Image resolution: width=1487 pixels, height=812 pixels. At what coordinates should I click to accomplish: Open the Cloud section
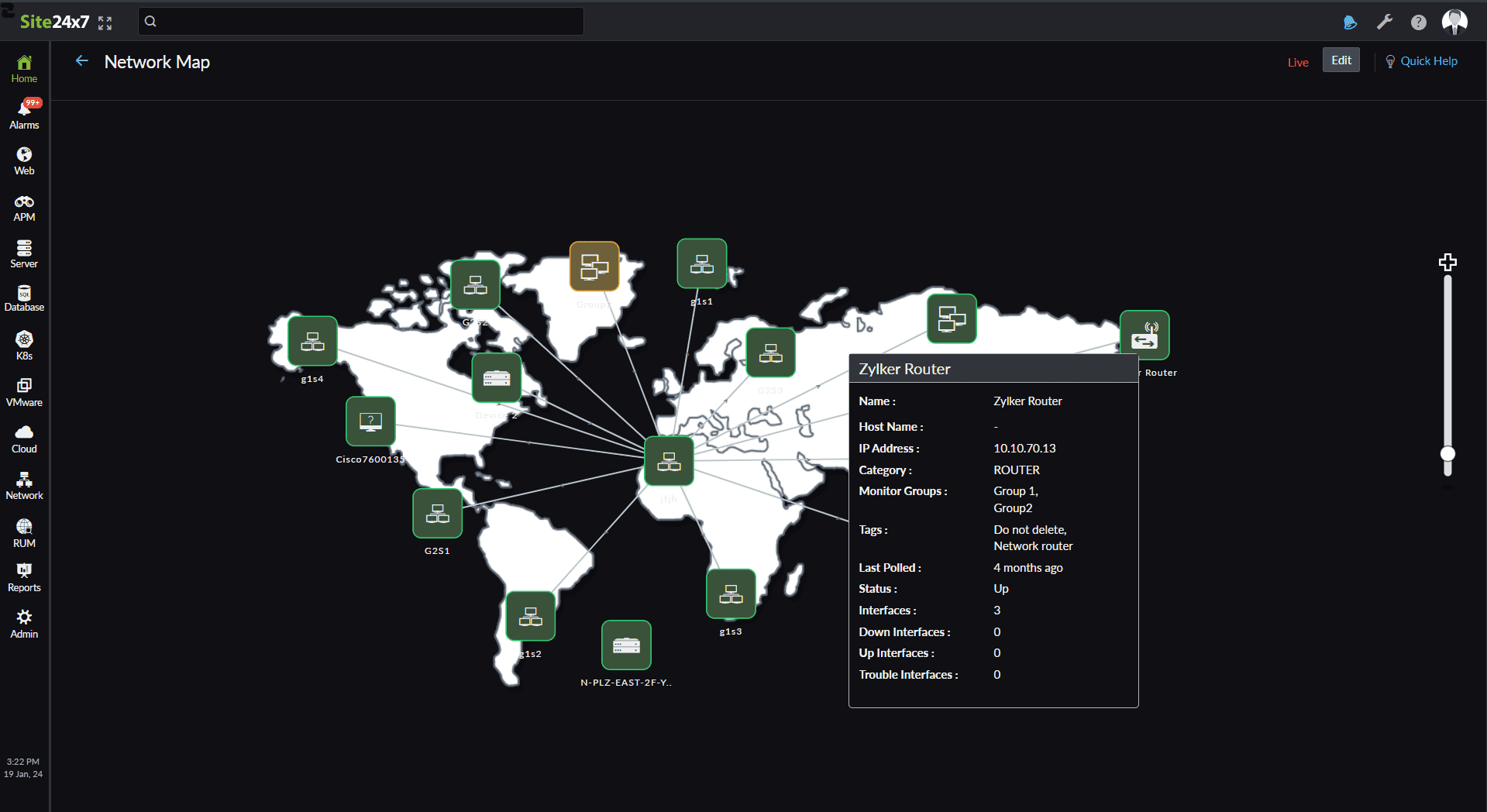(x=24, y=439)
